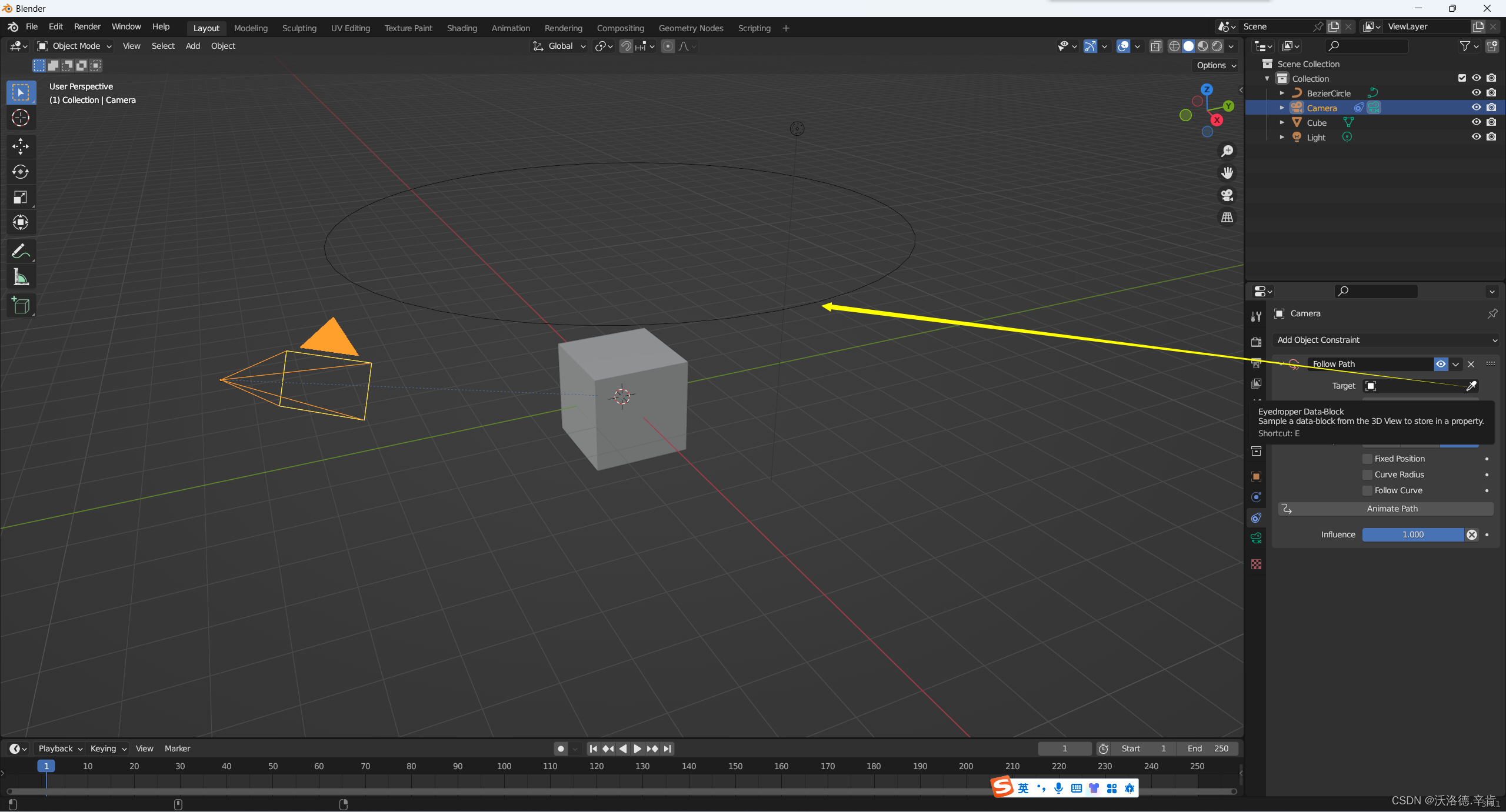Jump to the first frame
Viewport: 1506px width, 812px height.
594,748
